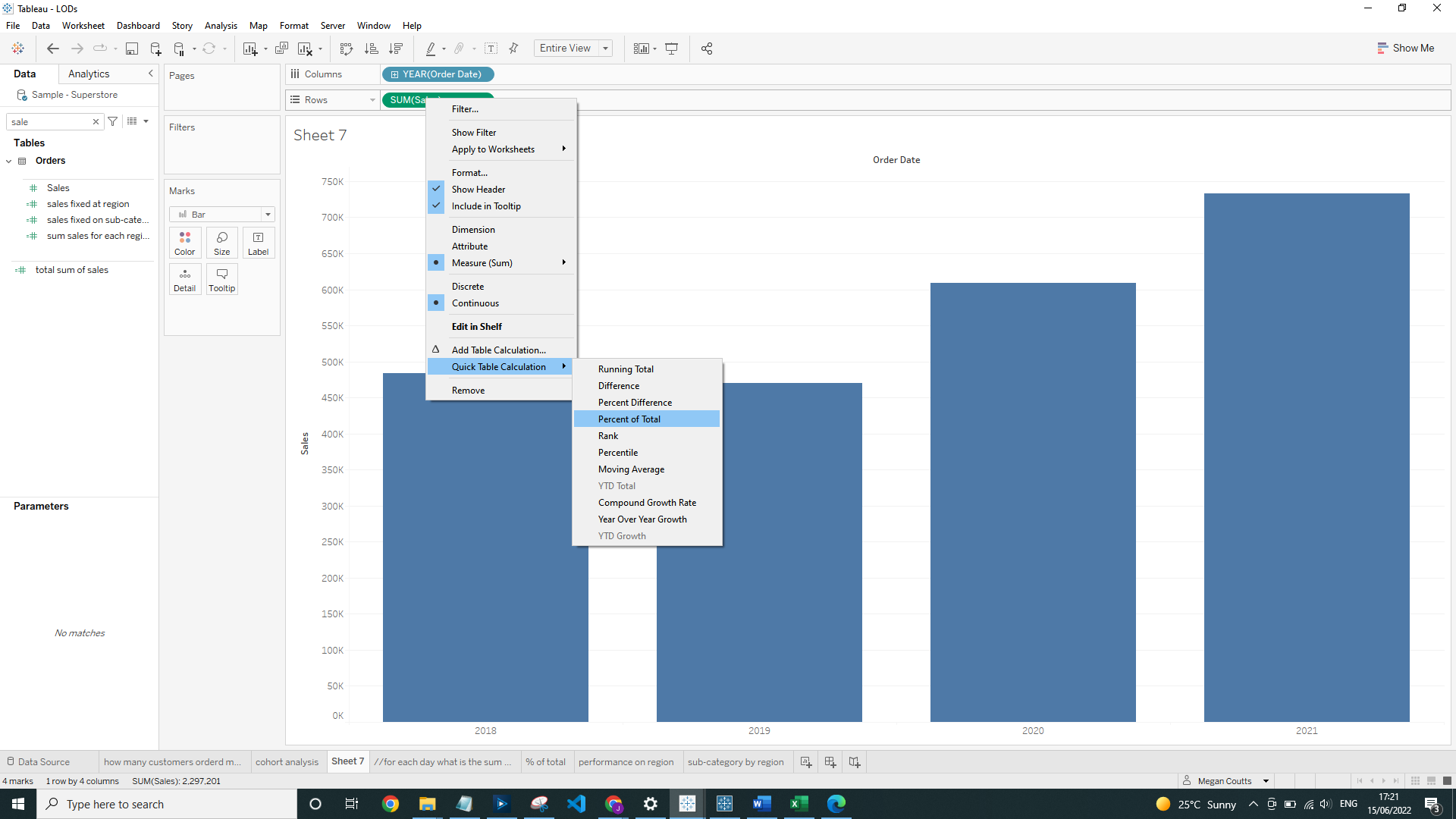1456x819 pixels.
Task: Click the sale search field
Action: point(49,122)
